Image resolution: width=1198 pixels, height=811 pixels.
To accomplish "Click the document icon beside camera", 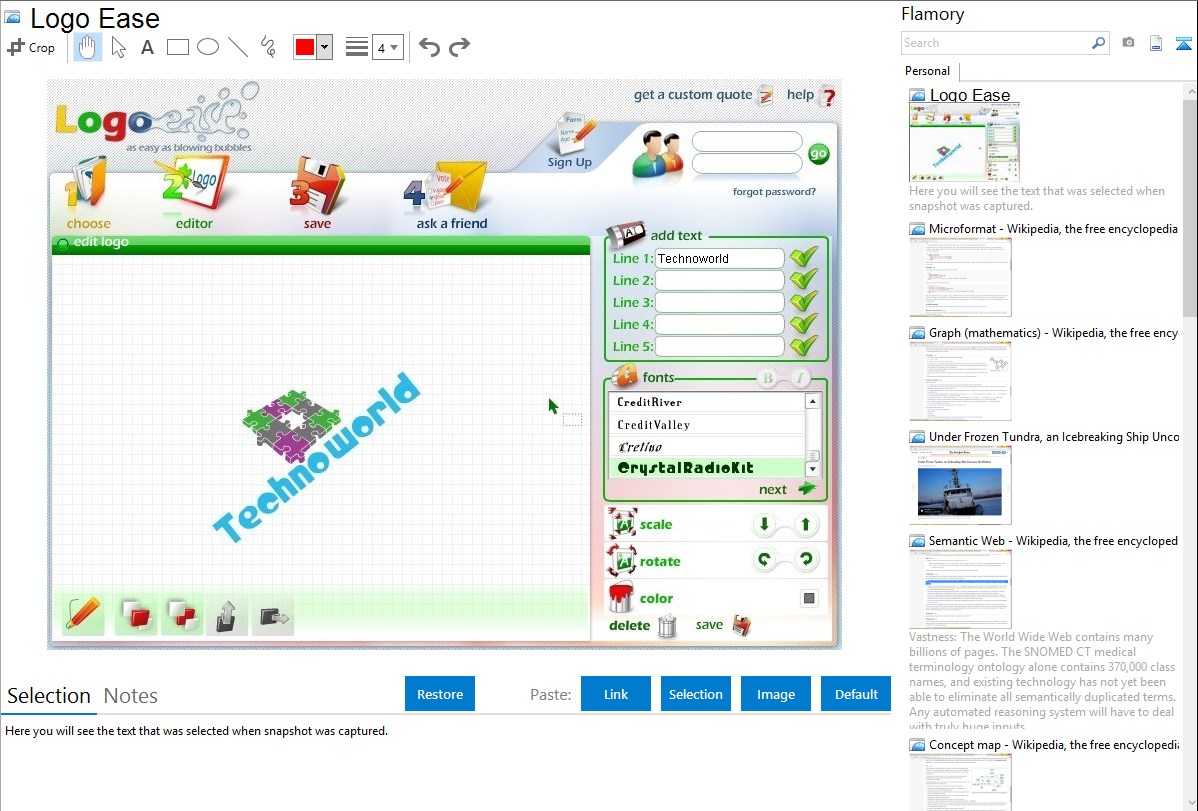I will [1156, 43].
